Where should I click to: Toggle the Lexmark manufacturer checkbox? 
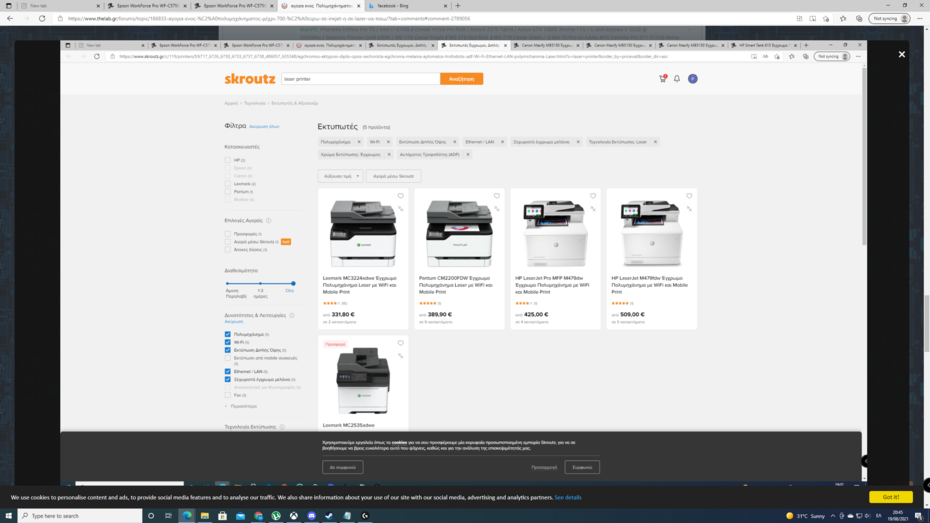click(x=228, y=184)
